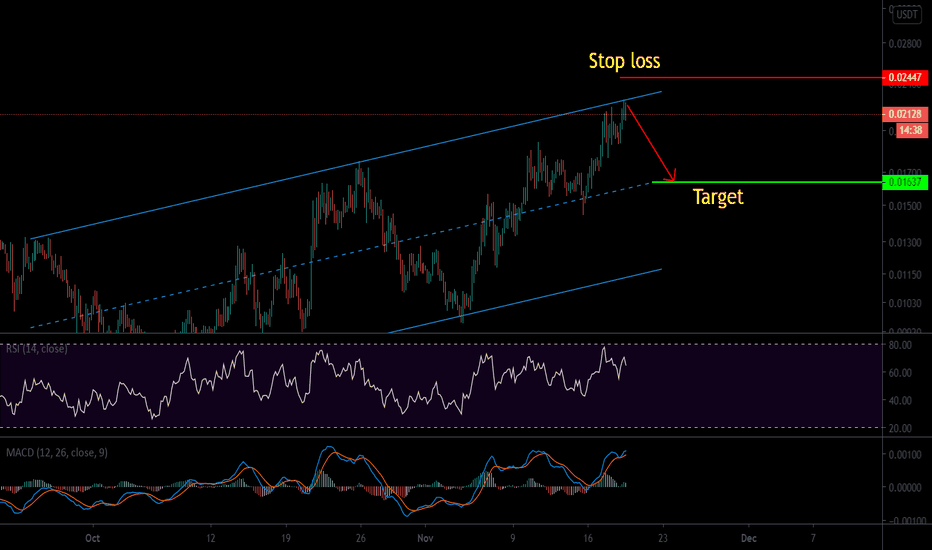Click '16' on the time axis

click(x=588, y=538)
